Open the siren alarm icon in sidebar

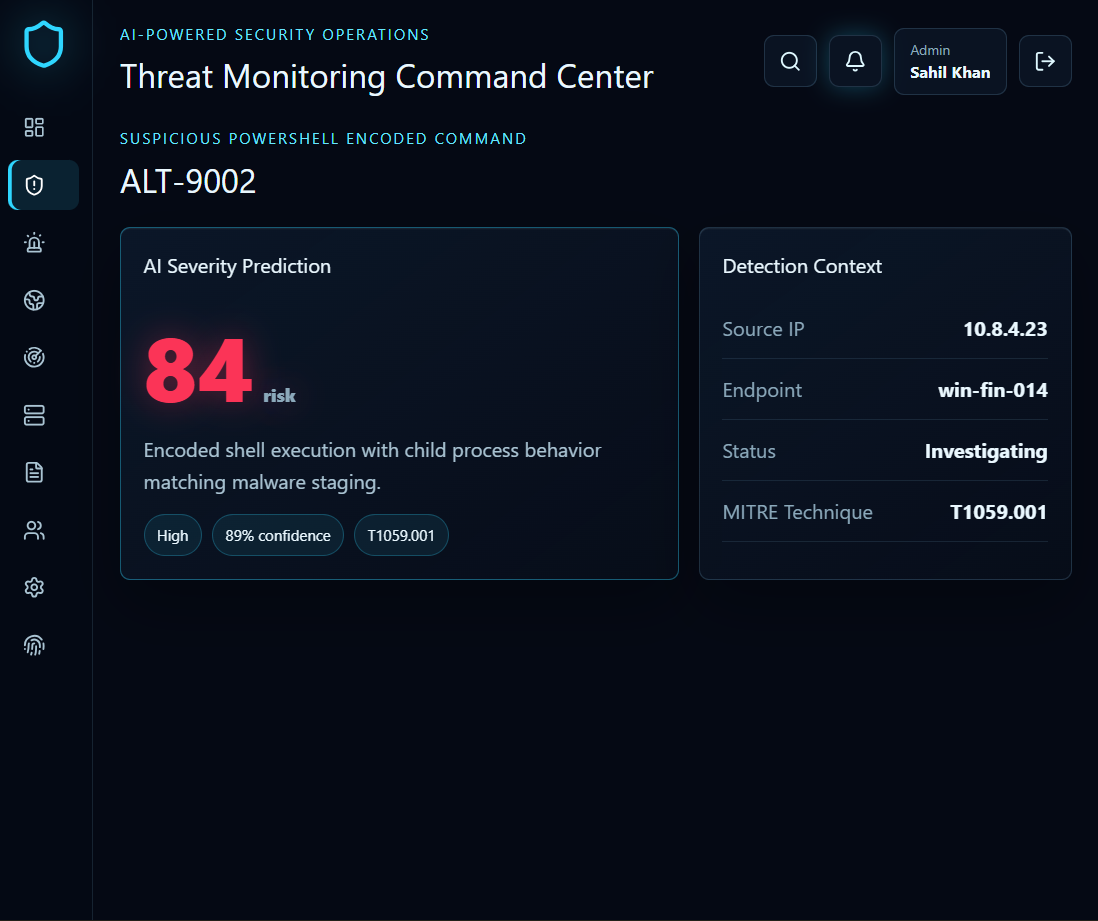pyautogui.click(x=34, y=242)
